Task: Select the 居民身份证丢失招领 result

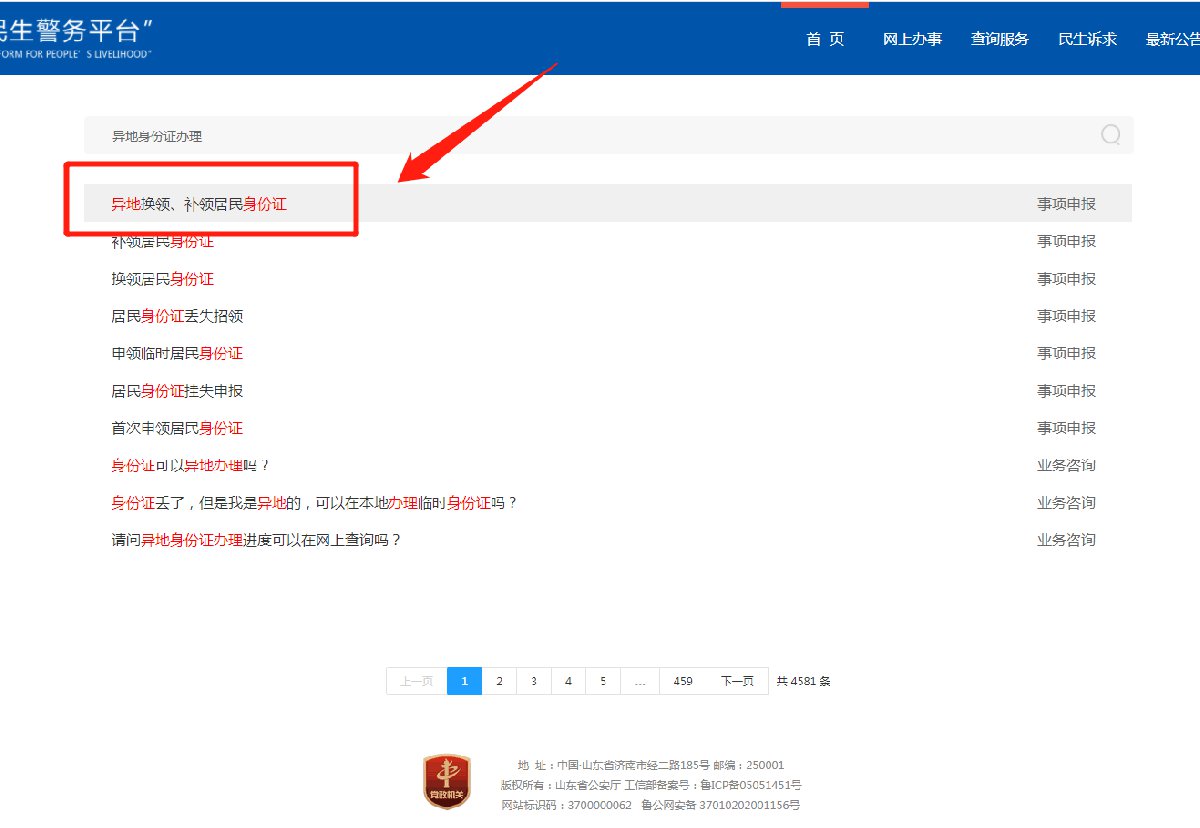Action: (x=177, y=316)
